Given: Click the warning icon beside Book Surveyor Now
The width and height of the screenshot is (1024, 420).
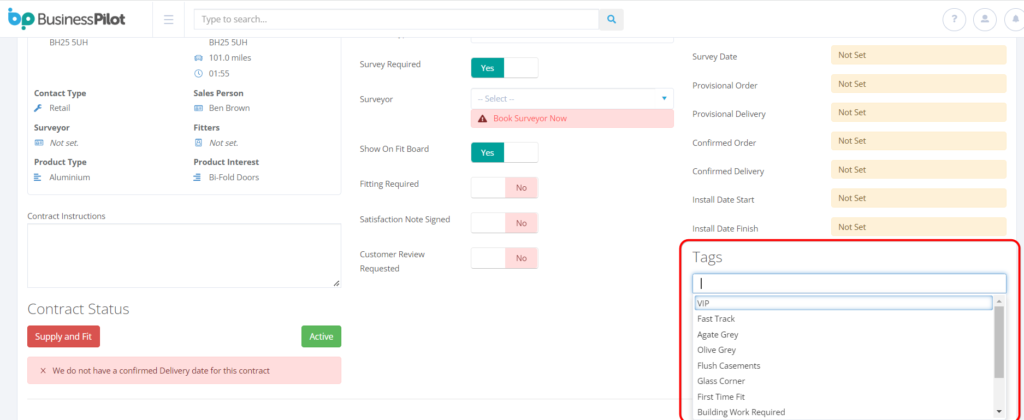Looking at the screenshot, I should (483, 118).
